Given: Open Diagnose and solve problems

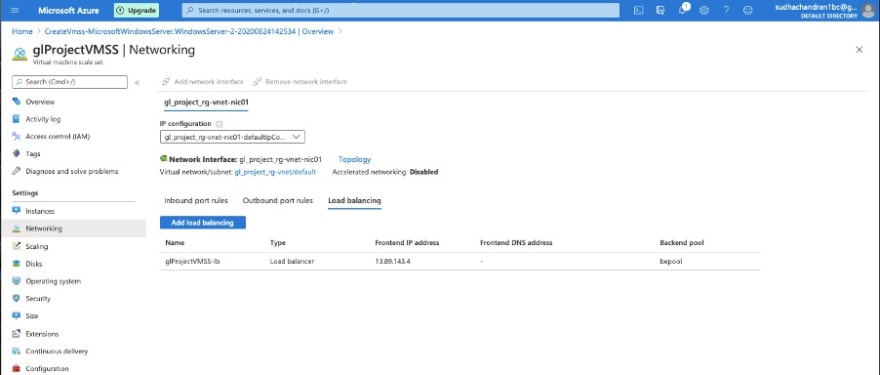Looking at the screenshot, I should point(72,171).
